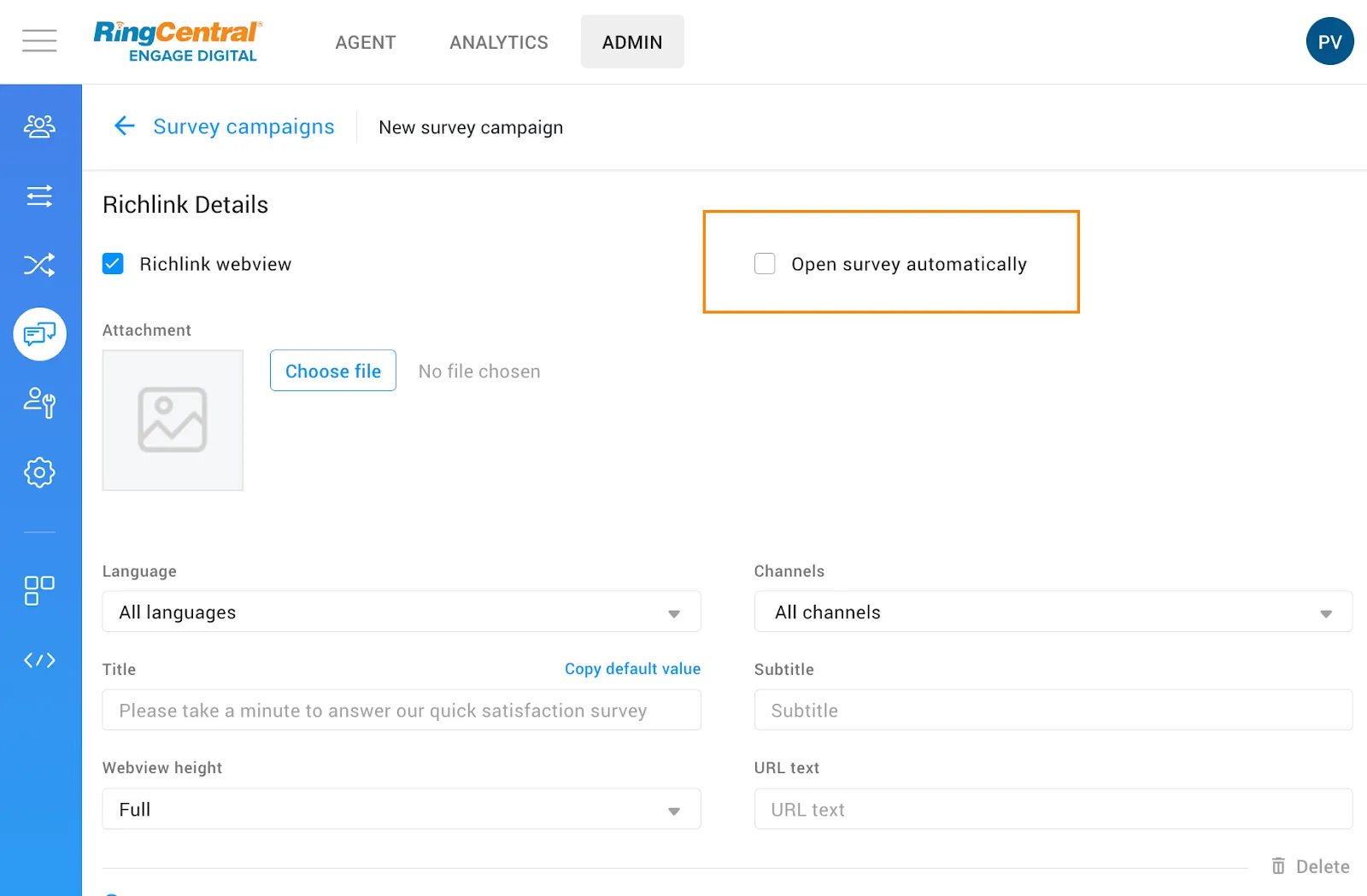Uncheck the Richlink webview checkbox
1367x896 pixels.
pyautogui.click(x=113, y=264)
